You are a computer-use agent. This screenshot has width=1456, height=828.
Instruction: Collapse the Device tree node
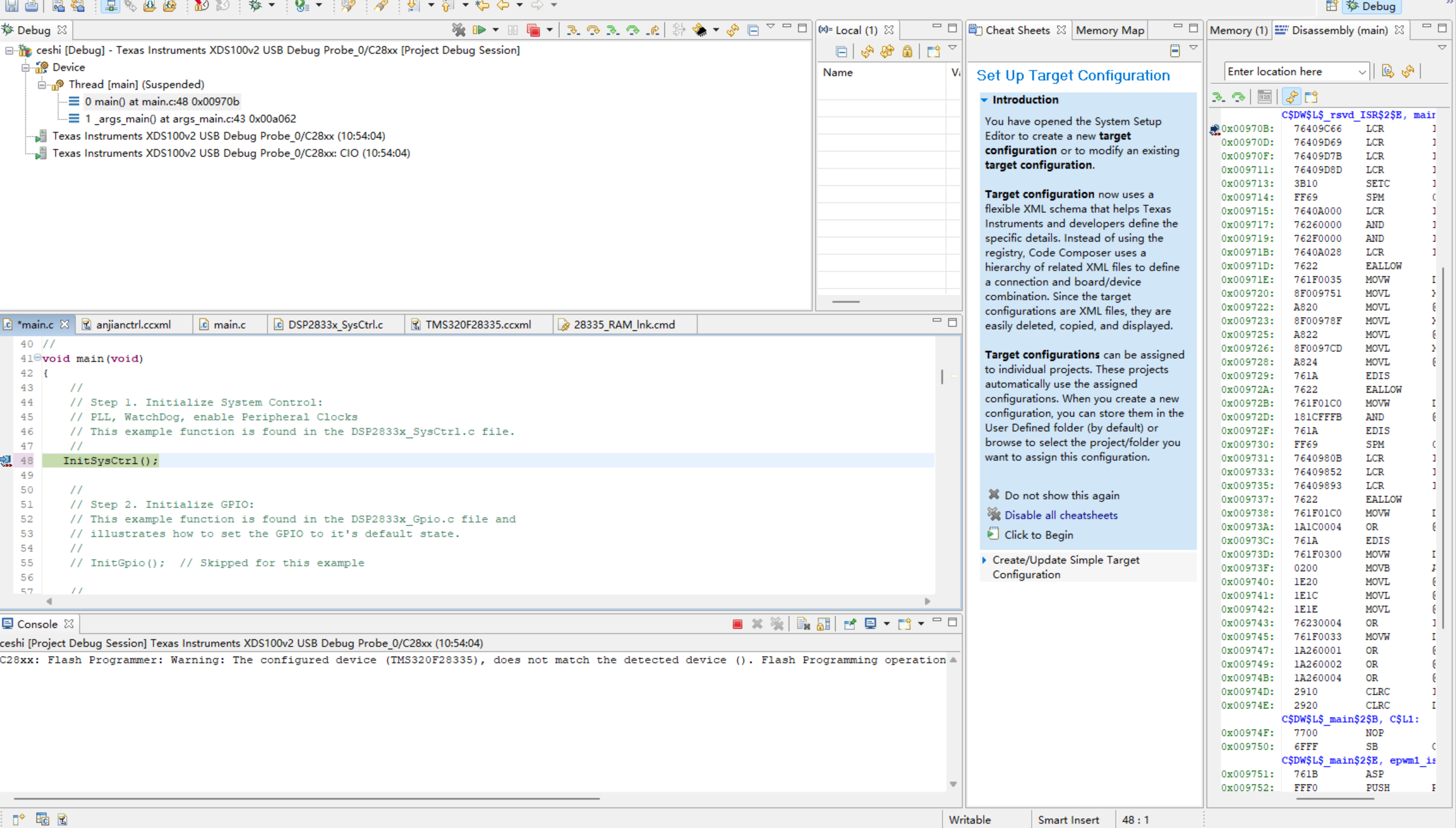click(x=26, y=68)
